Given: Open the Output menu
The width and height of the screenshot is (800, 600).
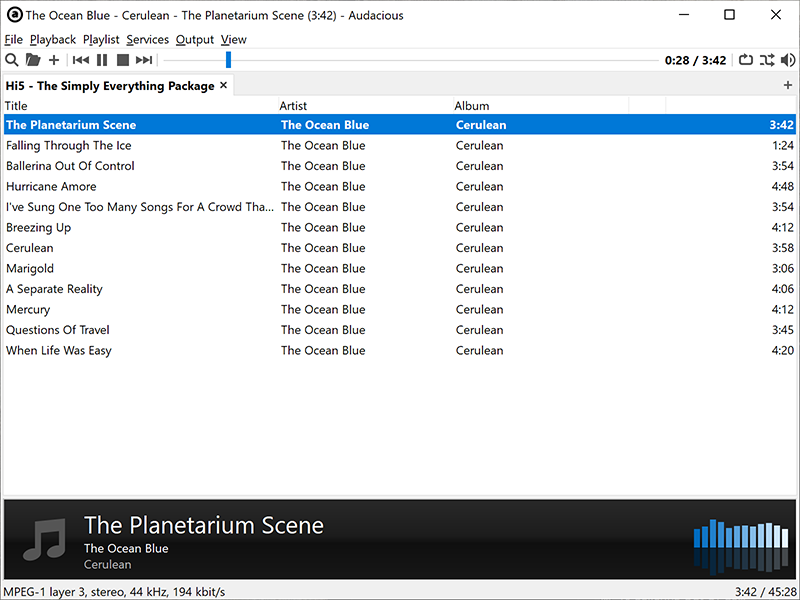Looking at the screenshot, I should (195, 39).
